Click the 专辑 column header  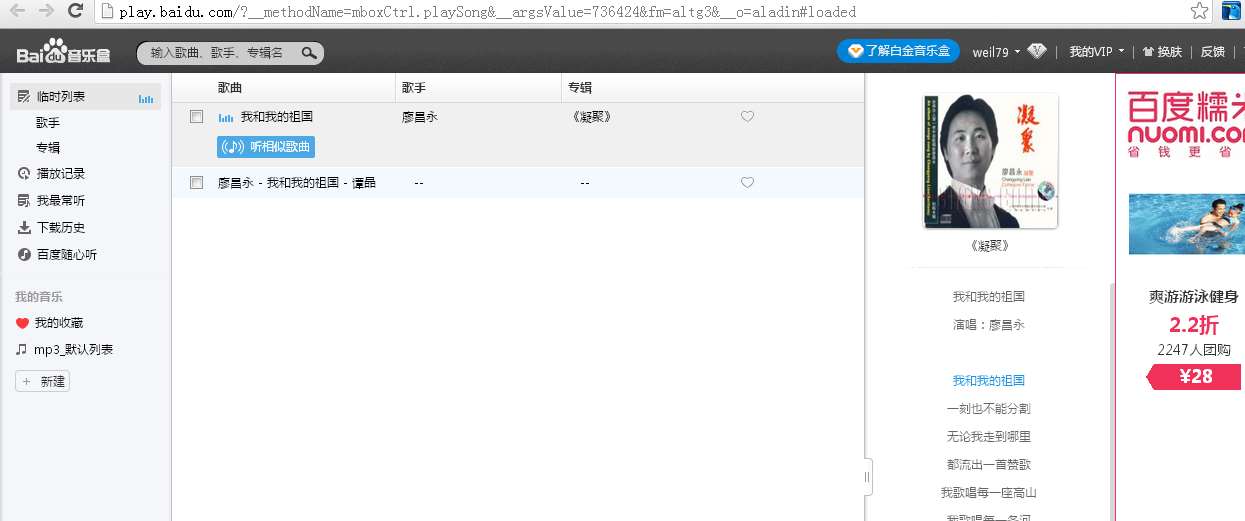580,88
